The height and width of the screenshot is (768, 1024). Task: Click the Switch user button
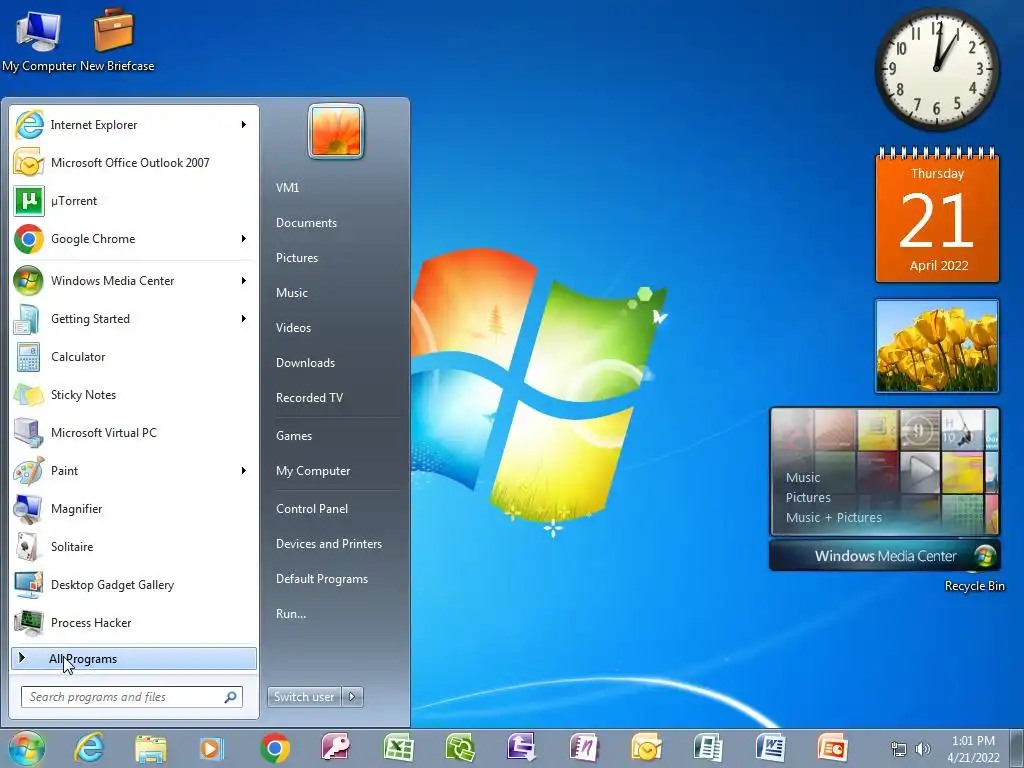pyautogui.click(x=304, y=697)
